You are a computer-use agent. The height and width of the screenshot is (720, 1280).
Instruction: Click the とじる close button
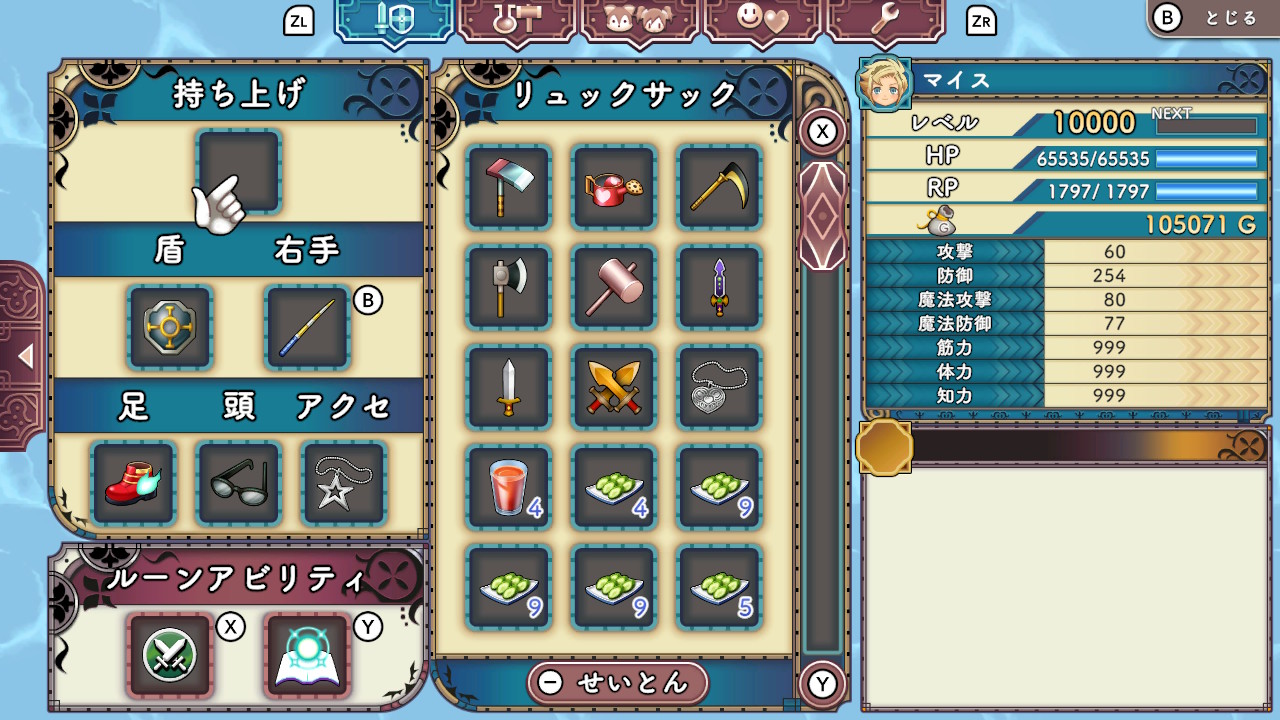pos(1213,18)
